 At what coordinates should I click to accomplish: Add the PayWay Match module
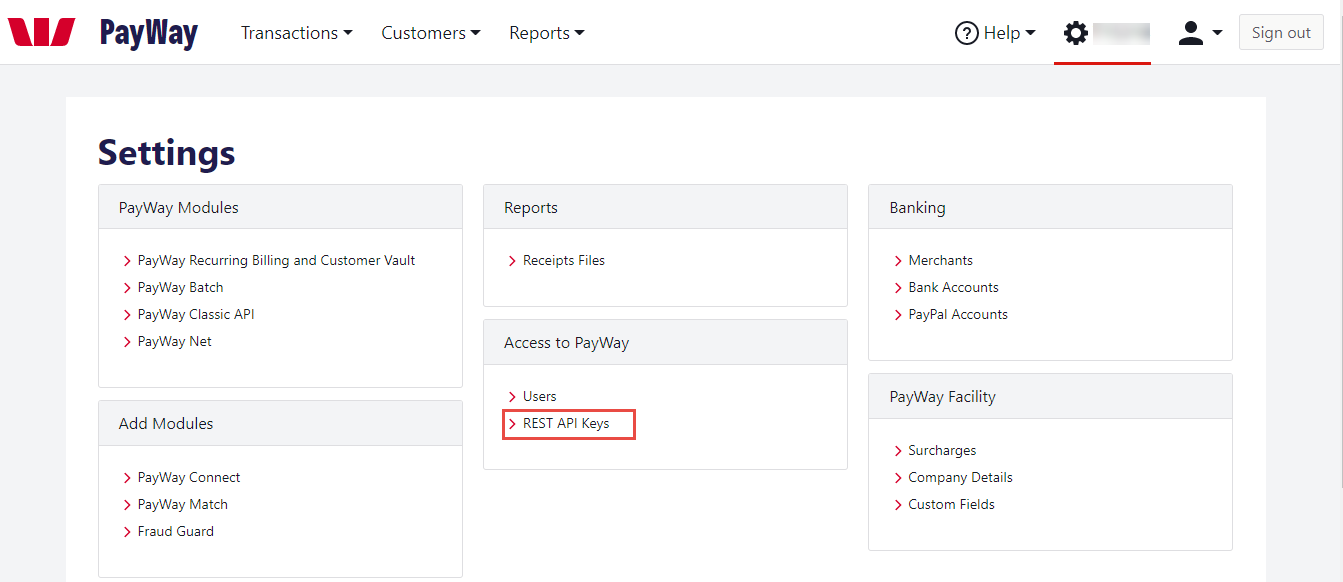click(x=183, y=504)
